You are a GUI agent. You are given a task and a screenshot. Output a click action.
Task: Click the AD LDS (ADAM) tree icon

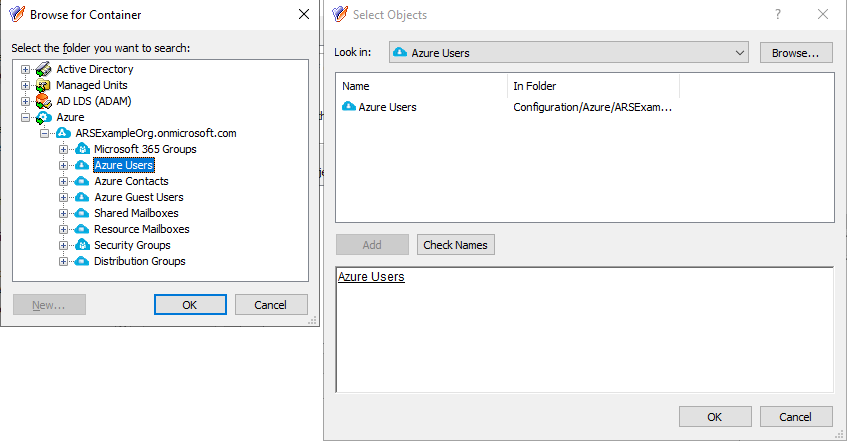pos(43,101)
